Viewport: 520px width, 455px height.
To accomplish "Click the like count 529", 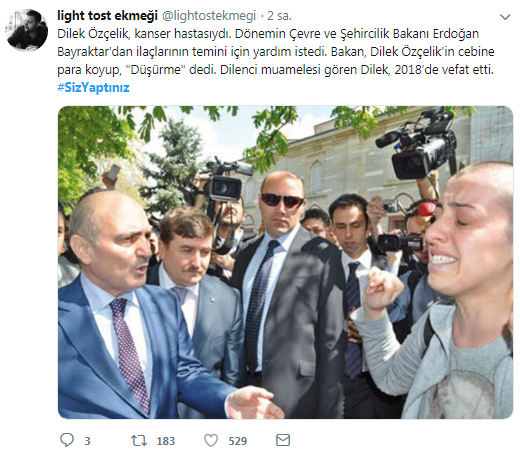I will coord(238,441).
